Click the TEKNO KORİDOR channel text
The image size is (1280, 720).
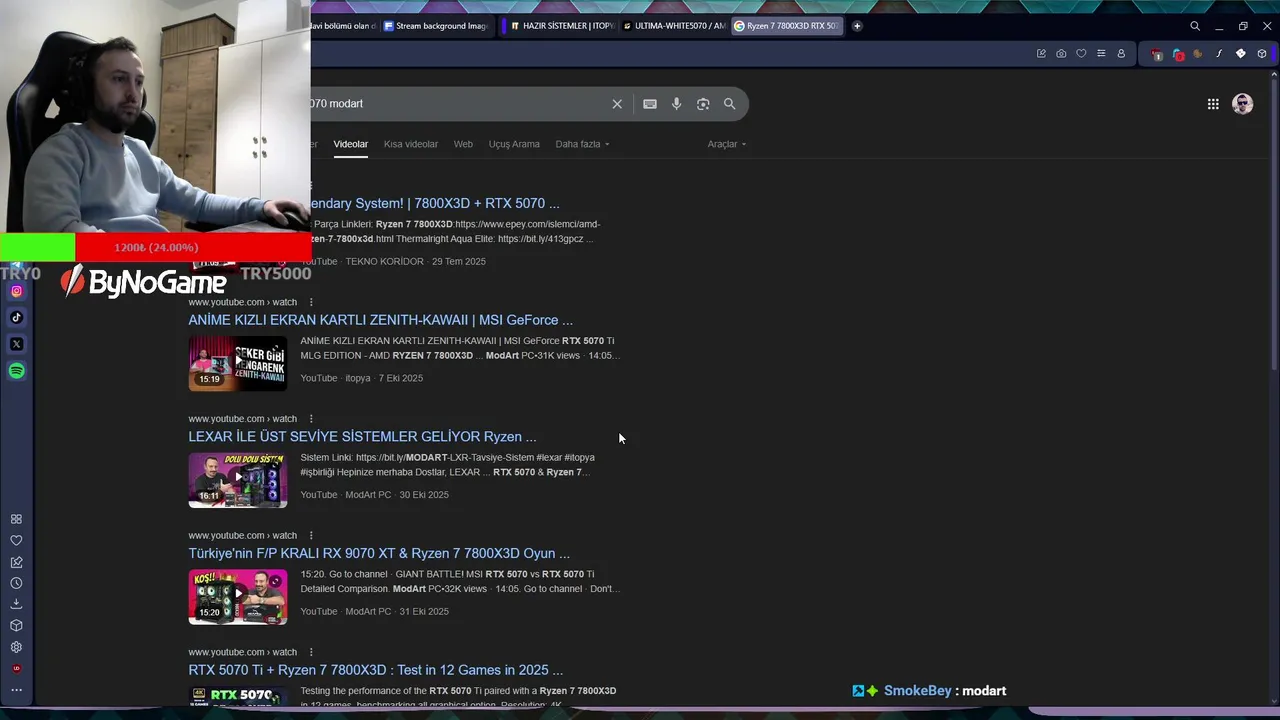(384, 262)
